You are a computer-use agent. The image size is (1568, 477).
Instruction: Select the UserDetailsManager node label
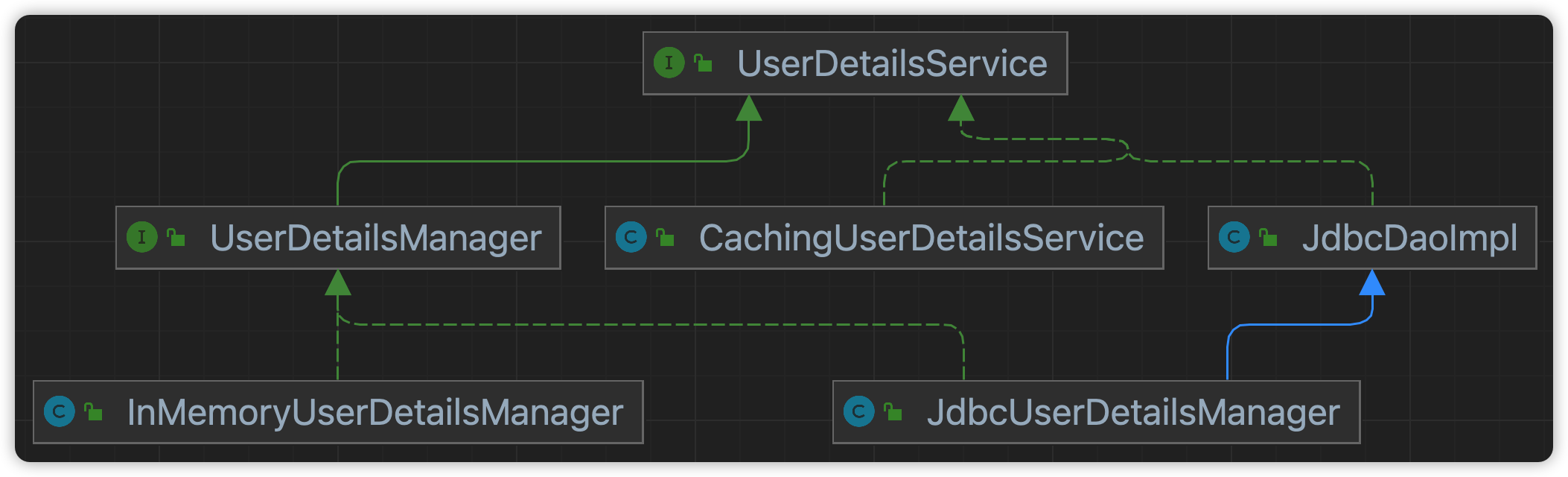[x=376, y=238]
